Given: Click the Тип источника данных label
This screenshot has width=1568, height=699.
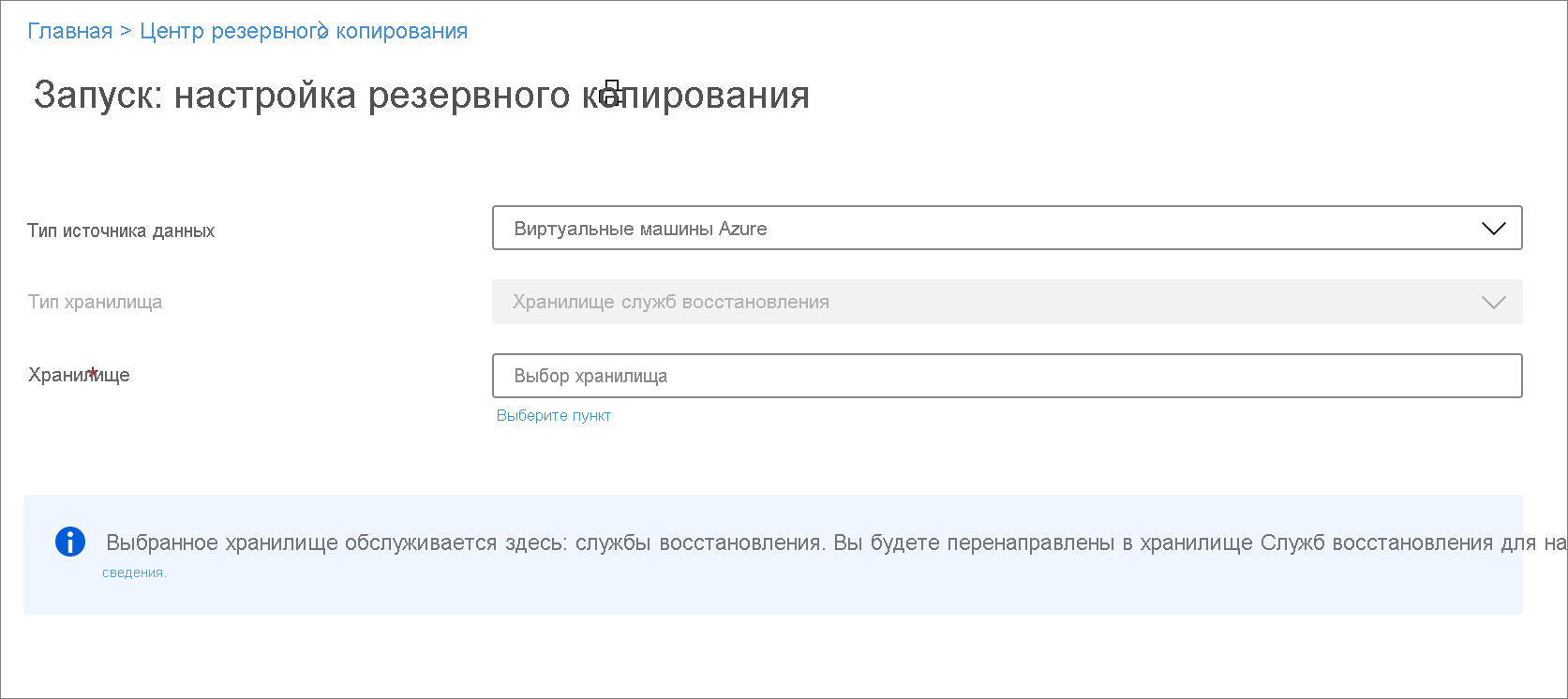Looking at the screenshot, I should 121,231.
